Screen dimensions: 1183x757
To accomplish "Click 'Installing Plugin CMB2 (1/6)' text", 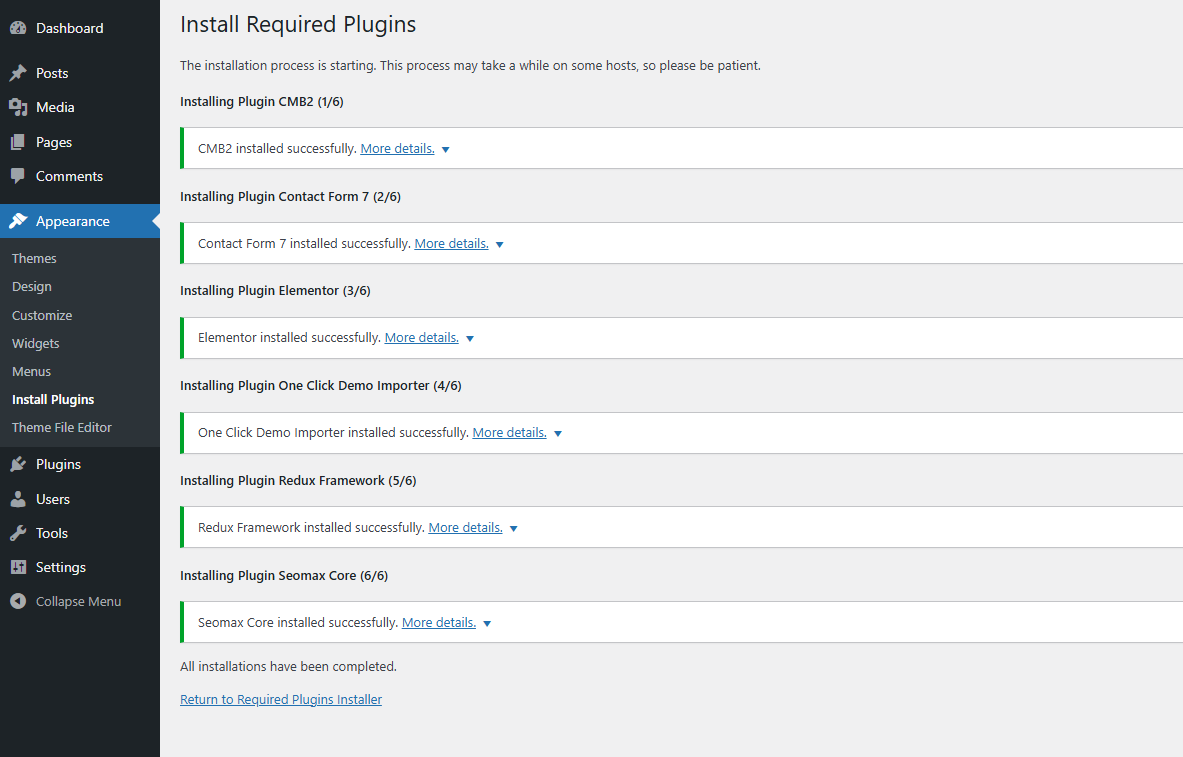I will tap(262, 102).
